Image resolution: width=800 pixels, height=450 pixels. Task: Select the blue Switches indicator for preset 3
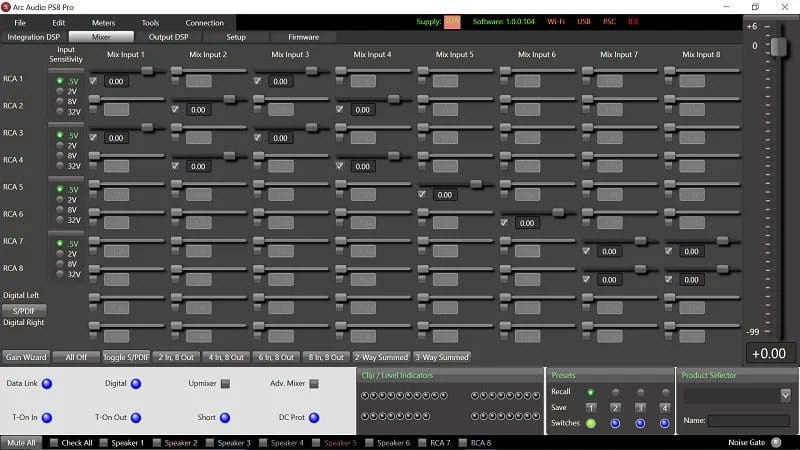640,423
